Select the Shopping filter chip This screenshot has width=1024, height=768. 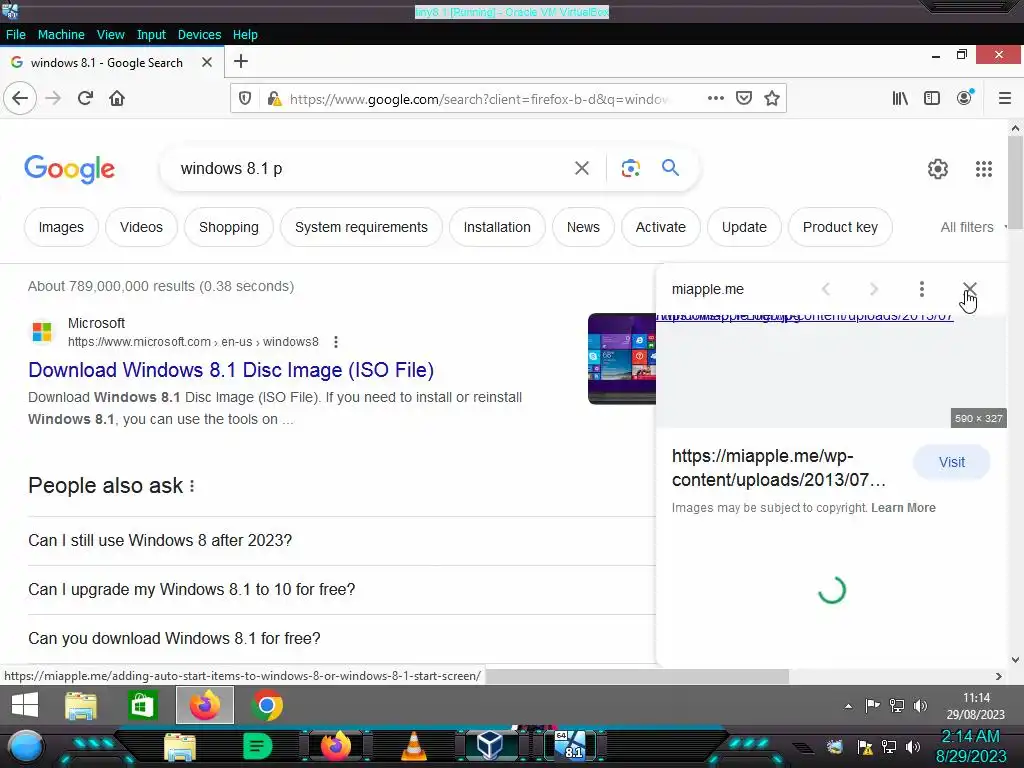click(x=229, y=227)
